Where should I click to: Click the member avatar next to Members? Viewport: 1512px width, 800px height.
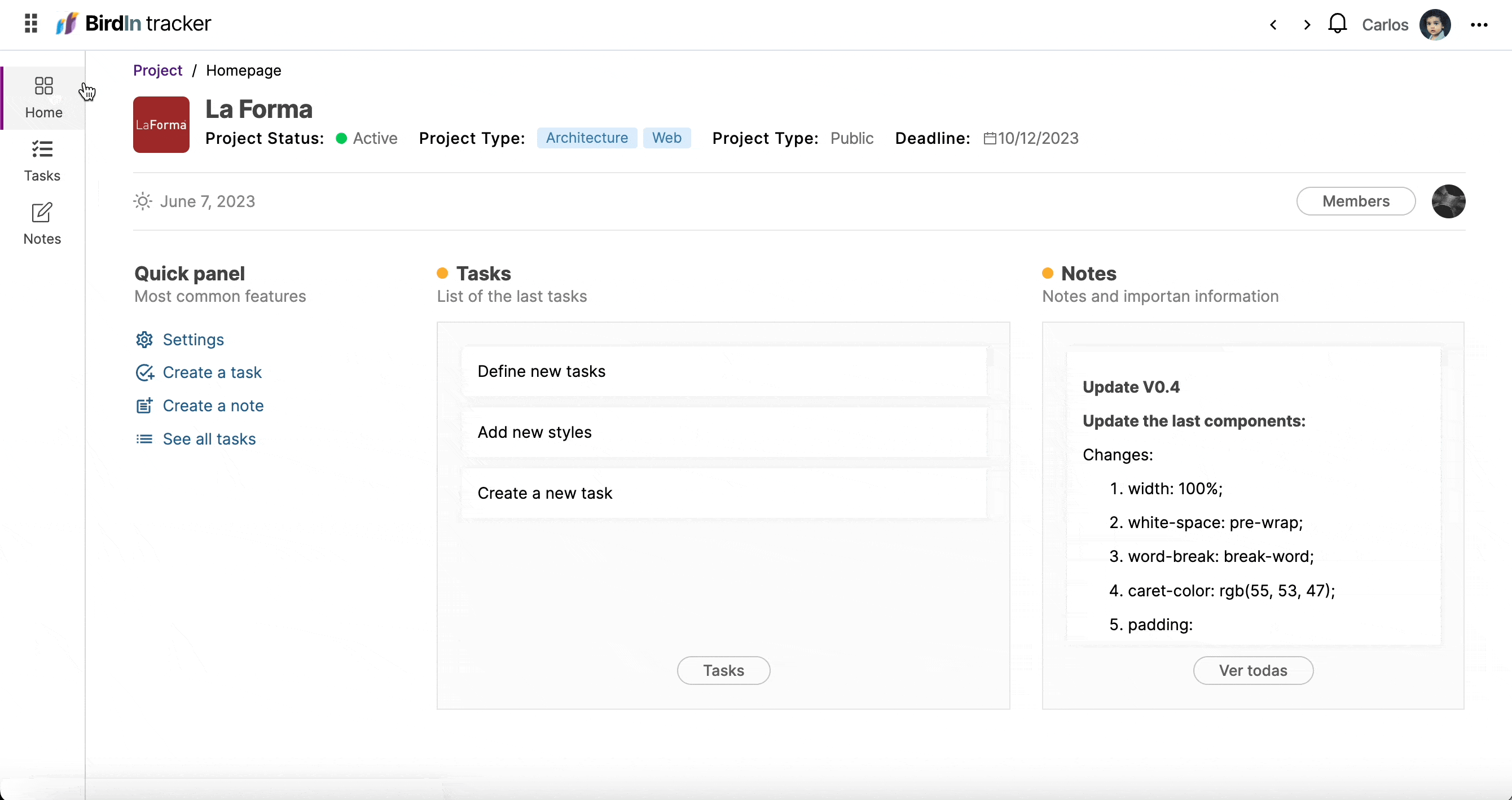(1449, 201)
